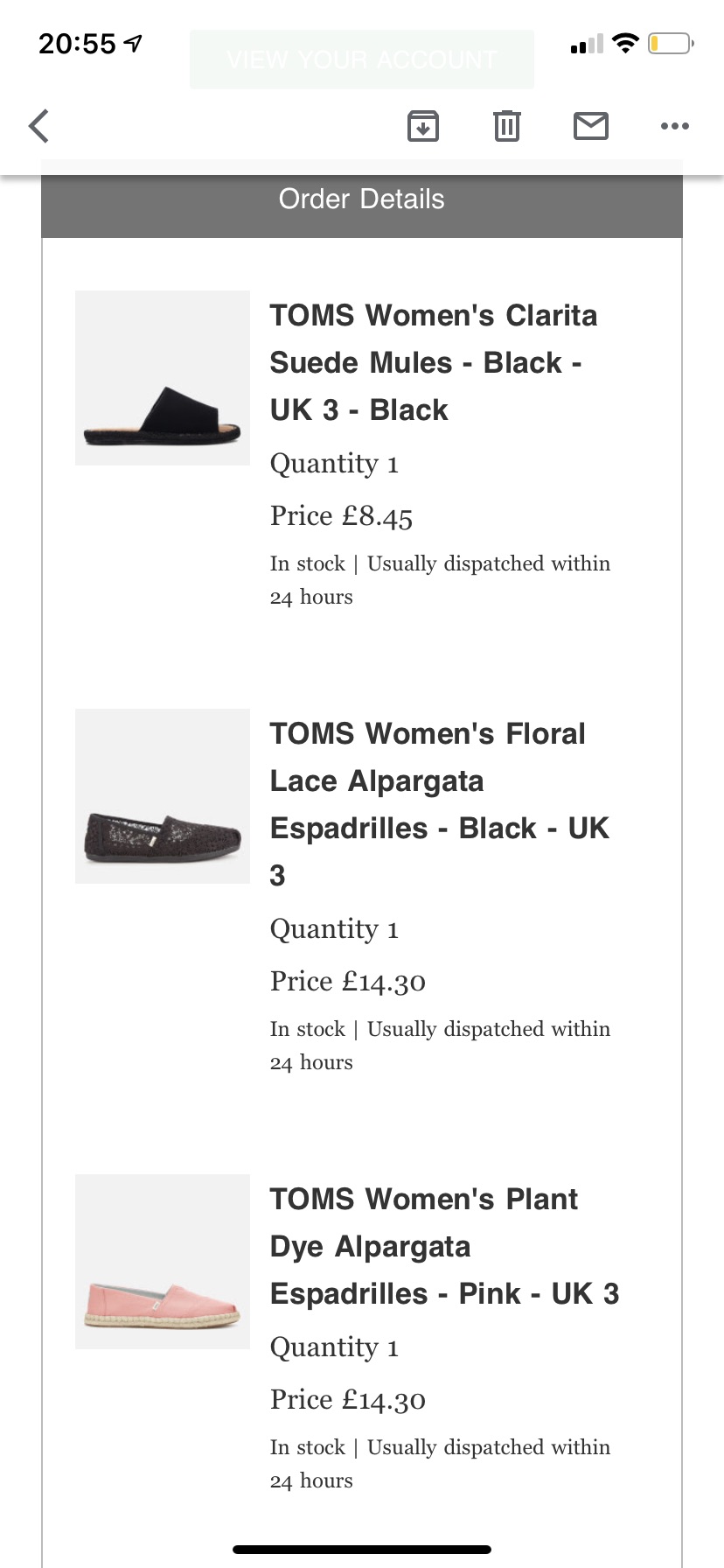This screenshot has width=724, height=1568.
Task: Click the faded View Your Account button
Action: tap(362, 59)
